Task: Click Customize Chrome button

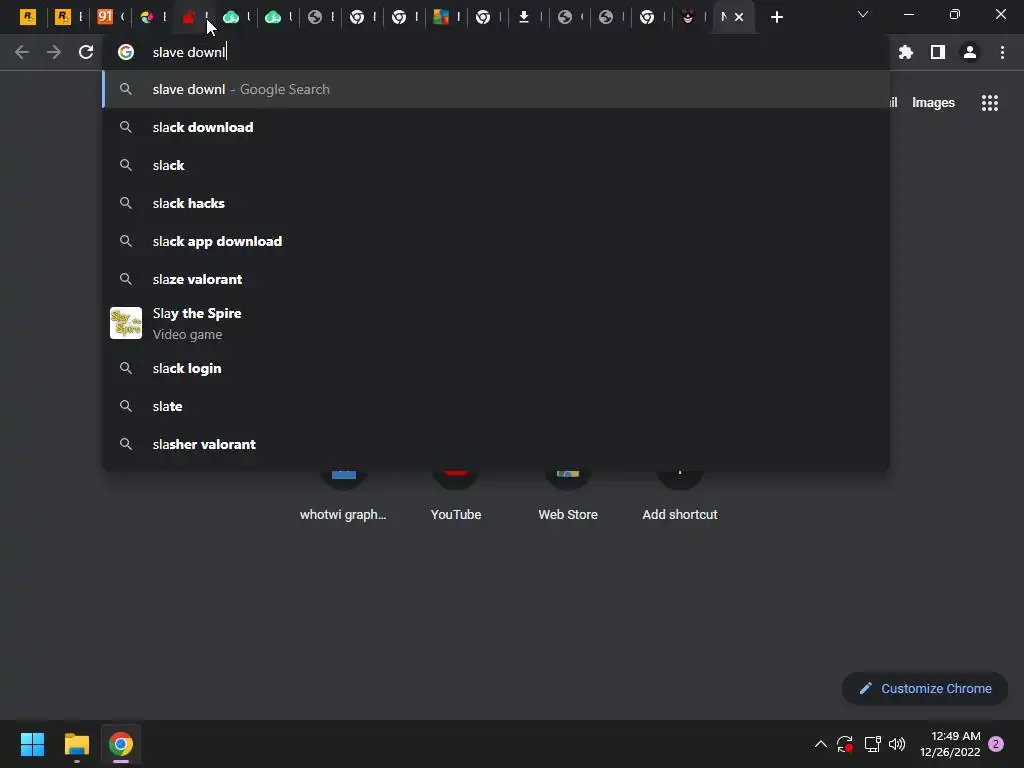Action: pyautogui.click(x=925, y=688)
